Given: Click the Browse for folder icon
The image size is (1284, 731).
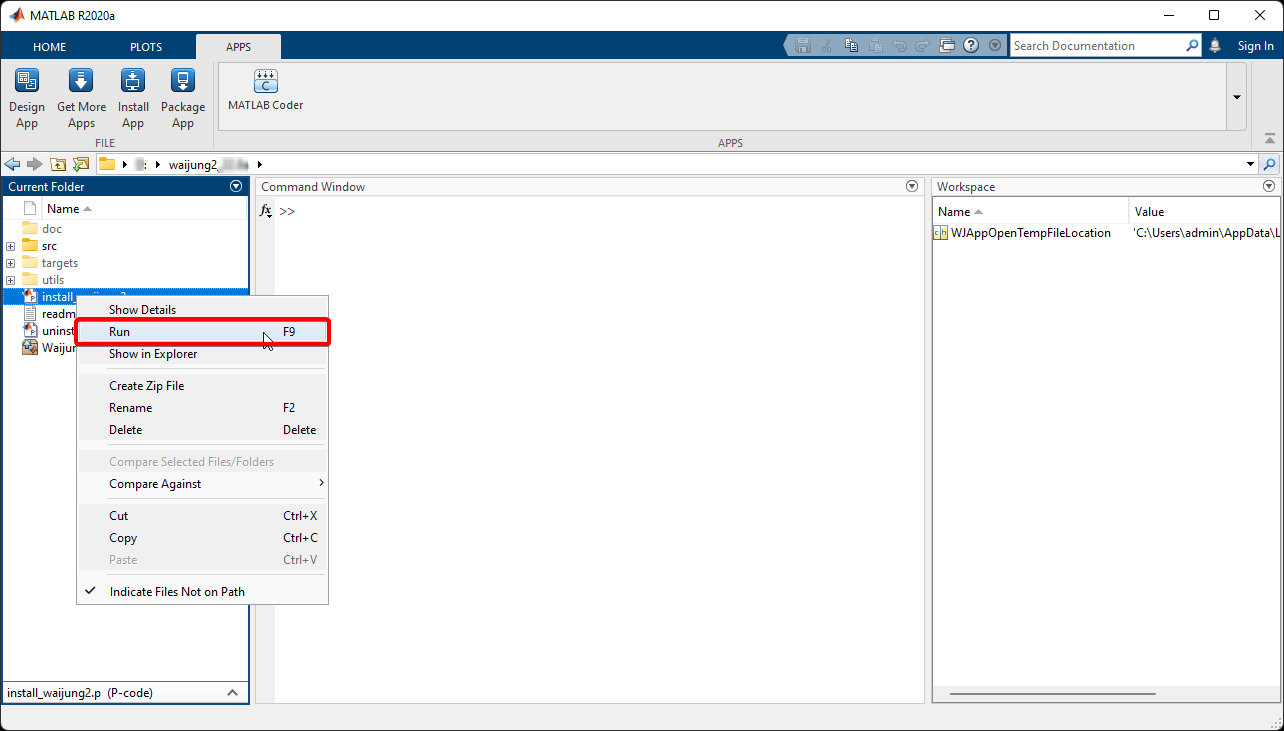Looking at the screenshot, I should pyautogui.click(x=81, y=164).
